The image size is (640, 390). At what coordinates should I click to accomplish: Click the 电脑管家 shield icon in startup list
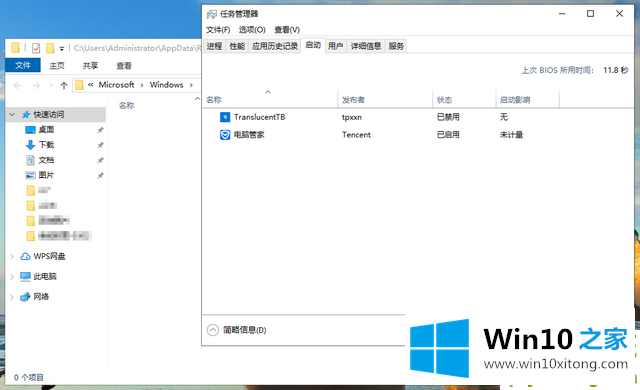[225, 135]
